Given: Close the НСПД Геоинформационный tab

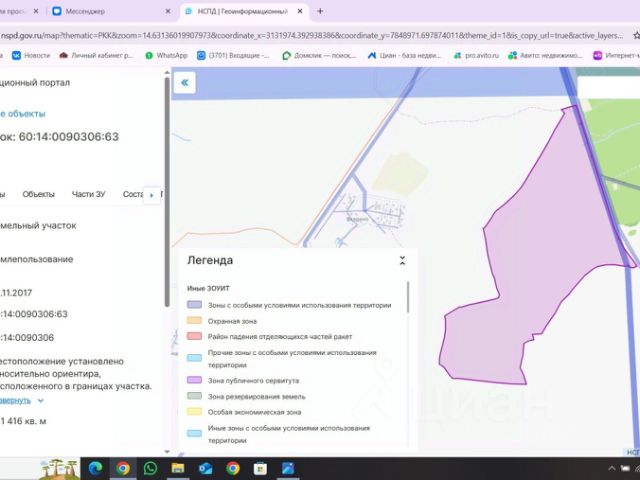Looking at the screenshot, I should (x=300, y=11).
